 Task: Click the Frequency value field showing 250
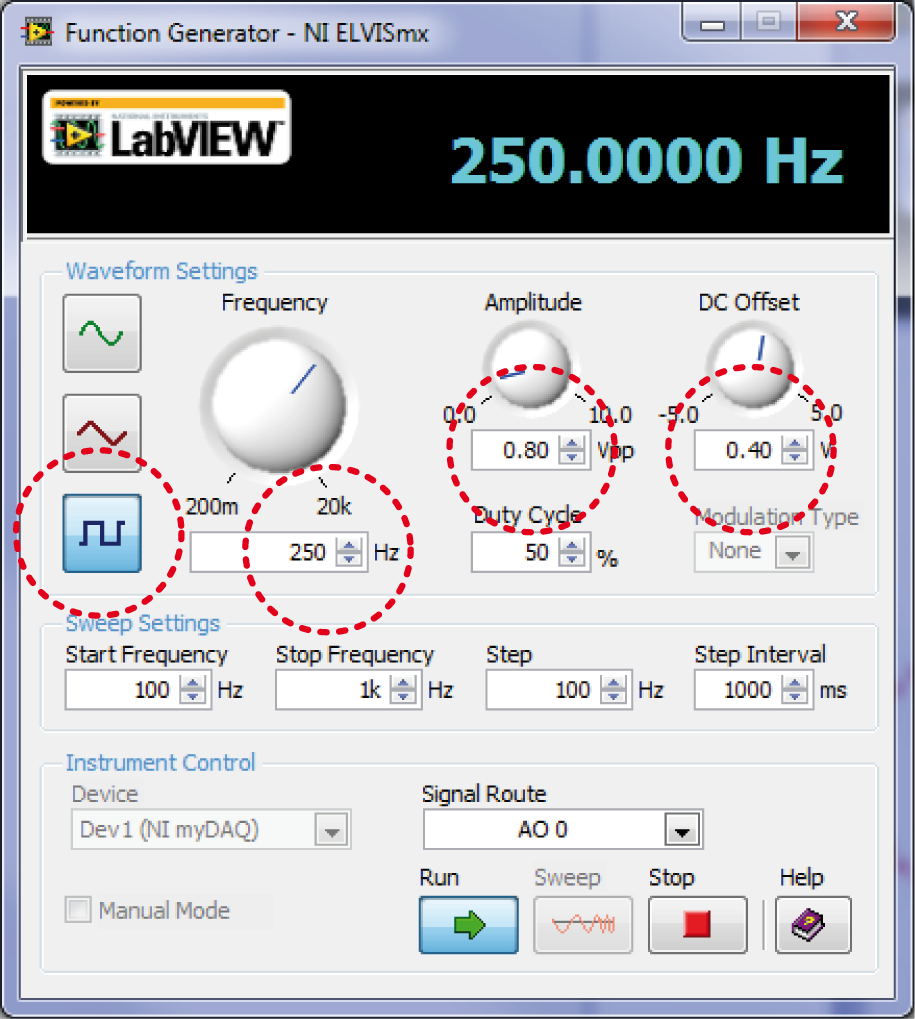pos(263,552)
